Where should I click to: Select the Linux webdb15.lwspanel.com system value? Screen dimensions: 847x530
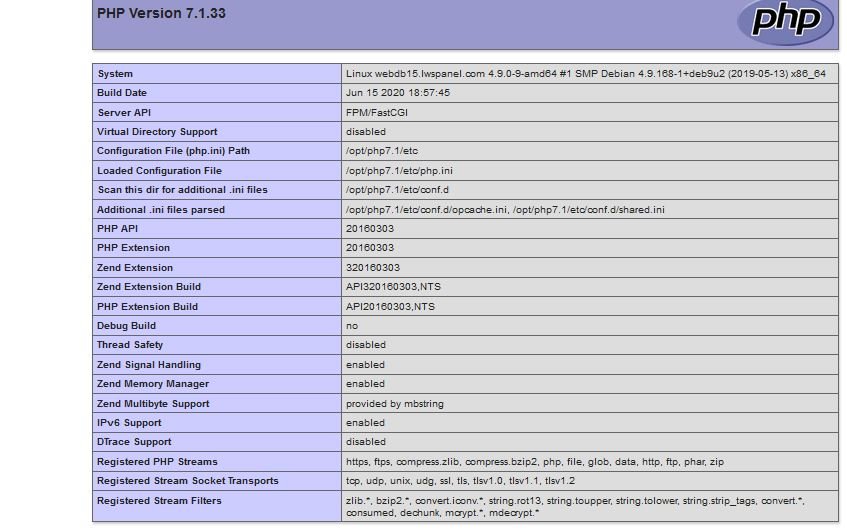[586, 73]
